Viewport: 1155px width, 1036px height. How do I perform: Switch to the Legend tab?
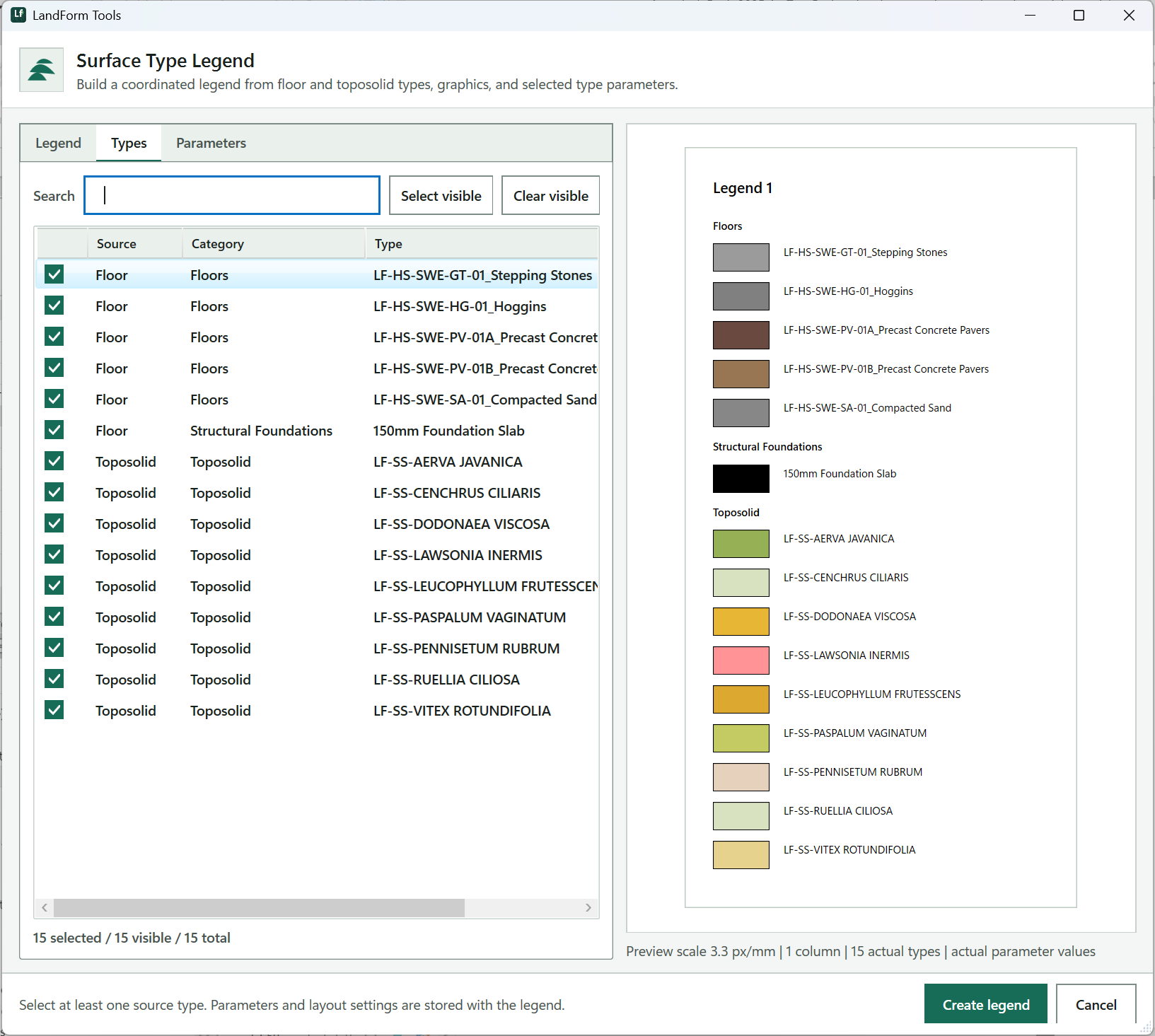coord(58,143)
